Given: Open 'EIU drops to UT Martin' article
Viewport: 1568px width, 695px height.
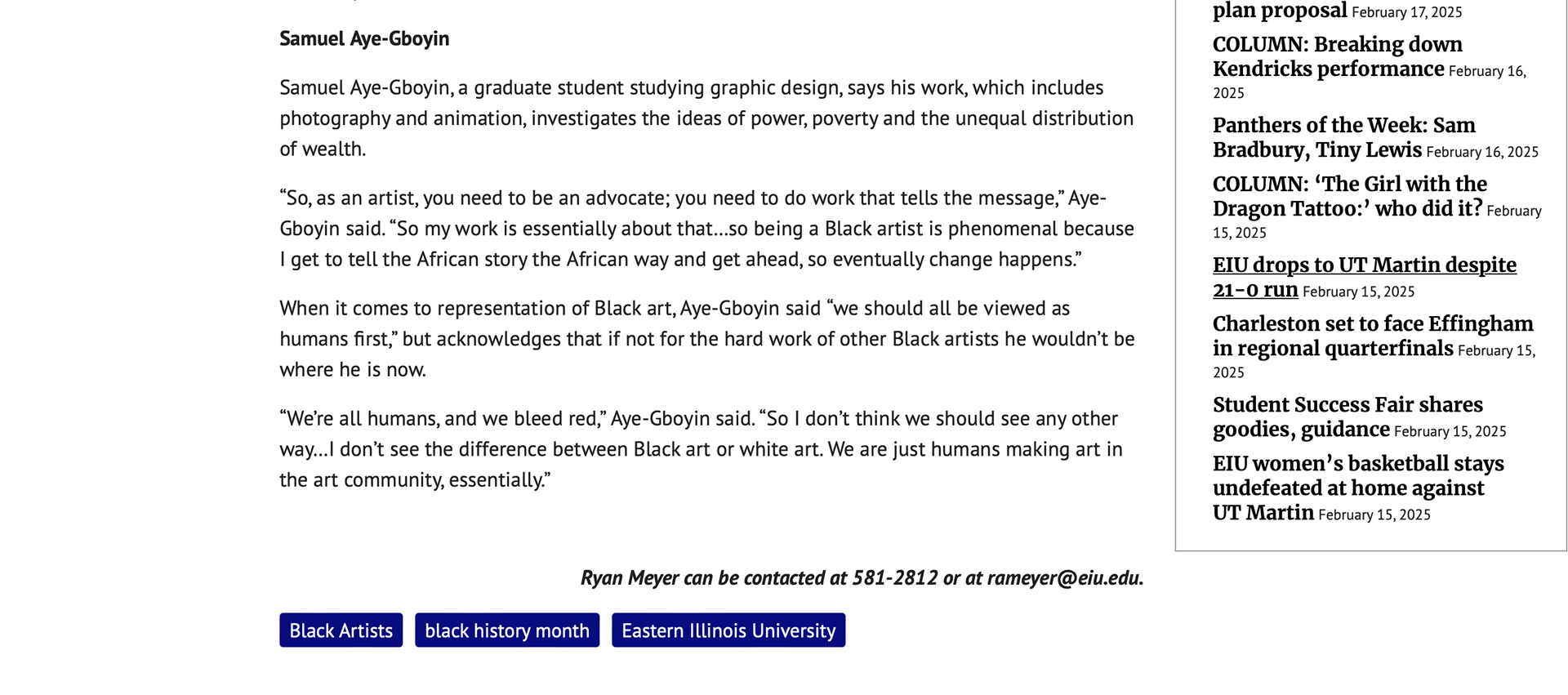Looking at the screenshot, I should tap(1364, 265).
